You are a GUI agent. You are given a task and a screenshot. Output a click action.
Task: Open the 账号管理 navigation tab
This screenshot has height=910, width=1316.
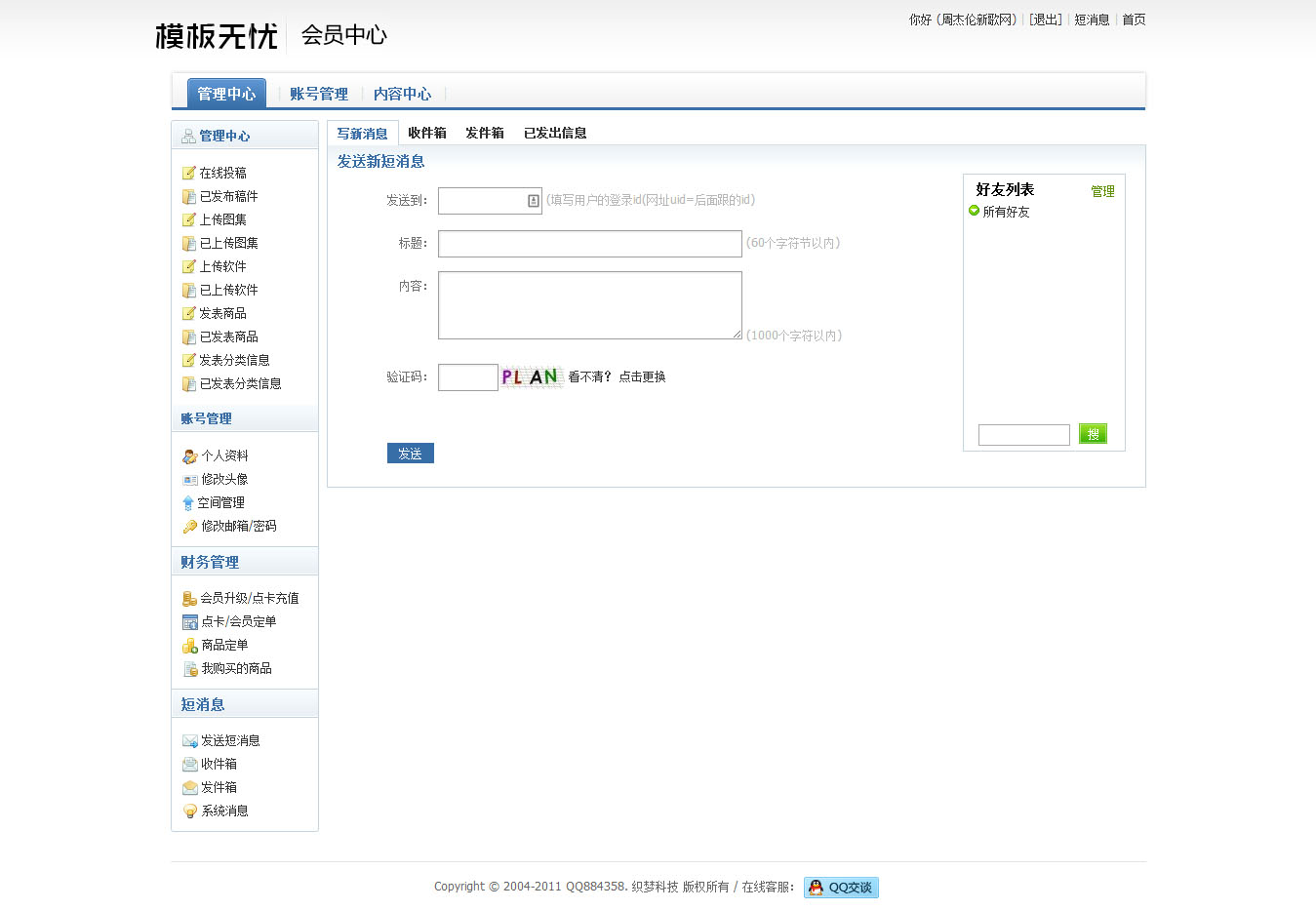[x=319, y=95]
